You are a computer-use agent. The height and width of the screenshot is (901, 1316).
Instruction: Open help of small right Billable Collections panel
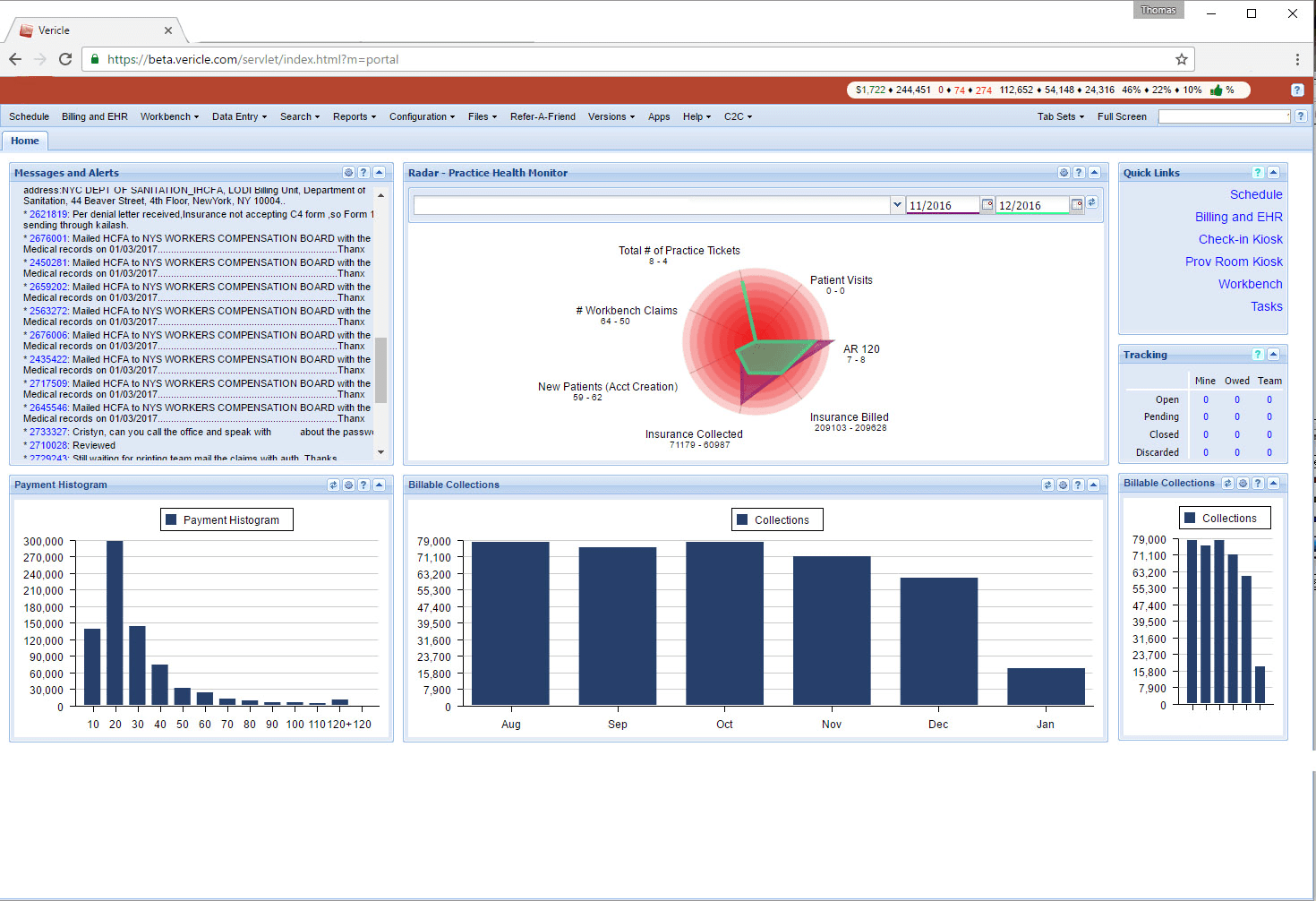(x=1258, y=483)
